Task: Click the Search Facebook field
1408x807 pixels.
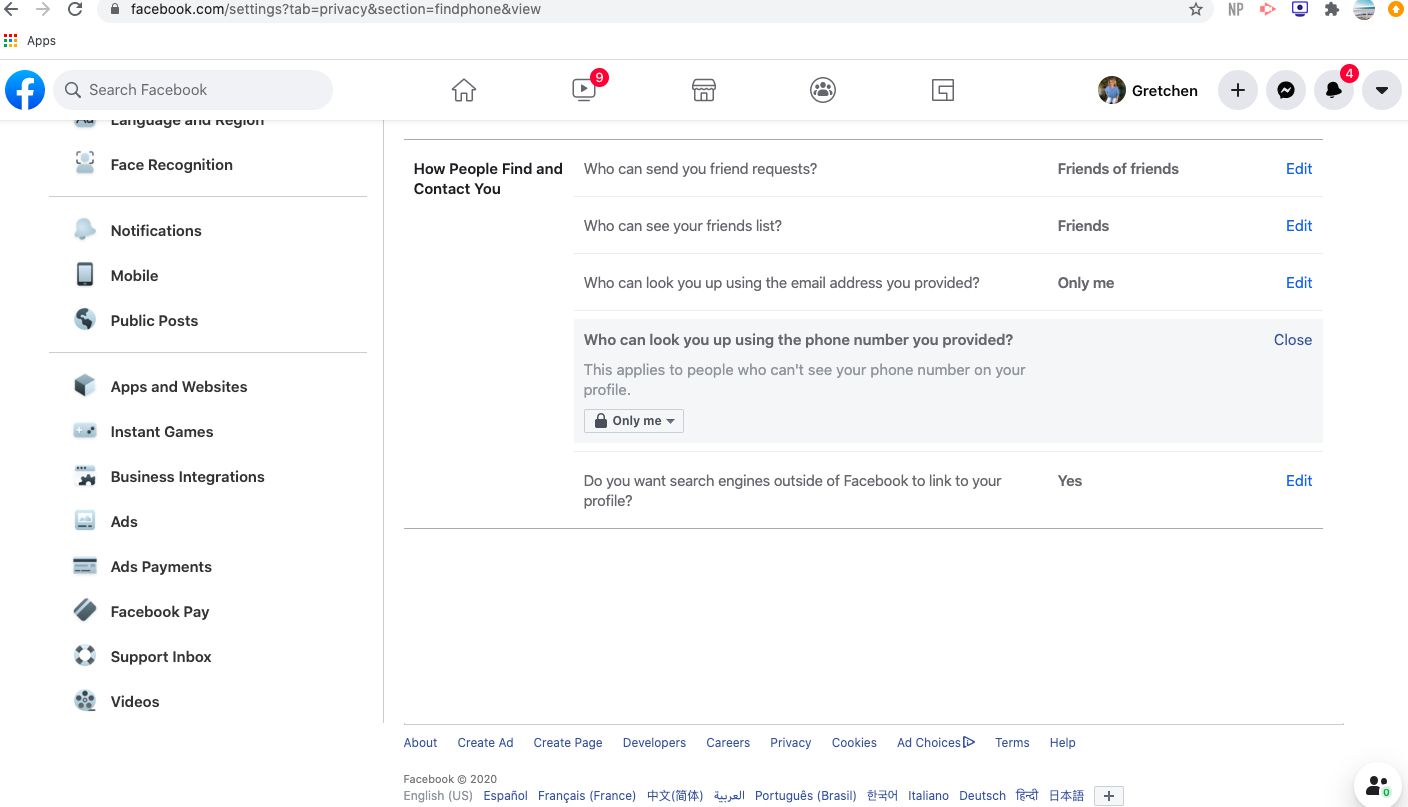Action: 193,90
